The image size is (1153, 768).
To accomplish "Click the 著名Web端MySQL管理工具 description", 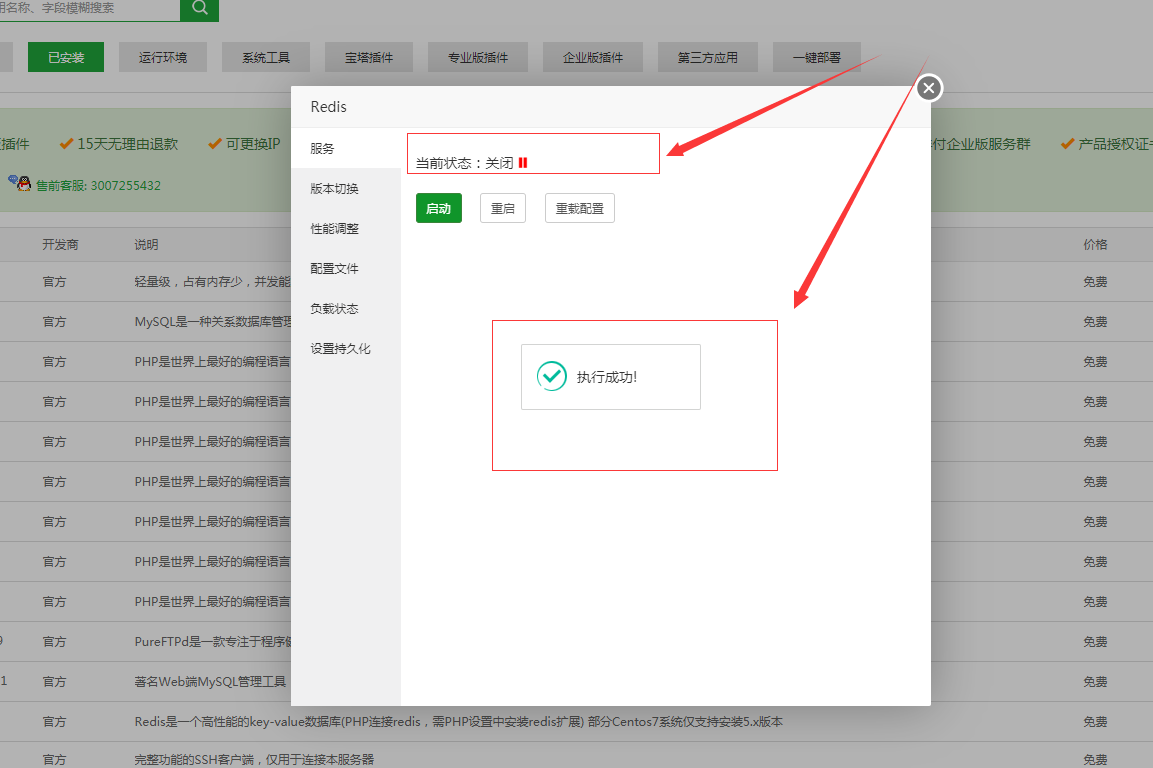I will 210,682.
